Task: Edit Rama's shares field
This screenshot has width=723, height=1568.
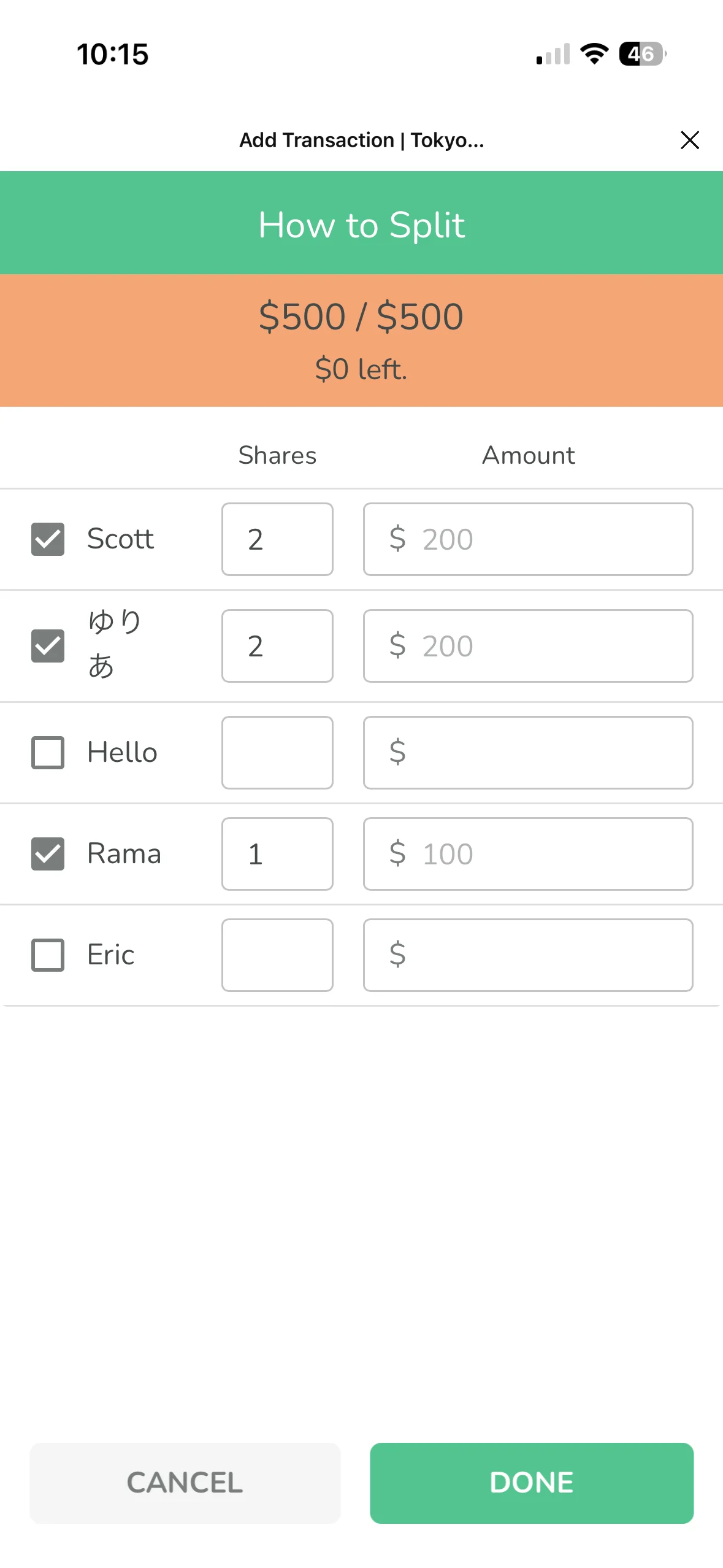Action: click(x=277, y=854)
